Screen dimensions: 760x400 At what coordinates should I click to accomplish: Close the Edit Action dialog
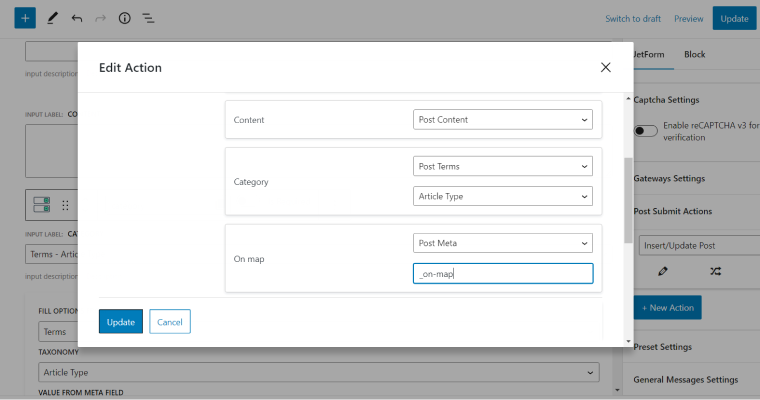click(x=605, y=67)
